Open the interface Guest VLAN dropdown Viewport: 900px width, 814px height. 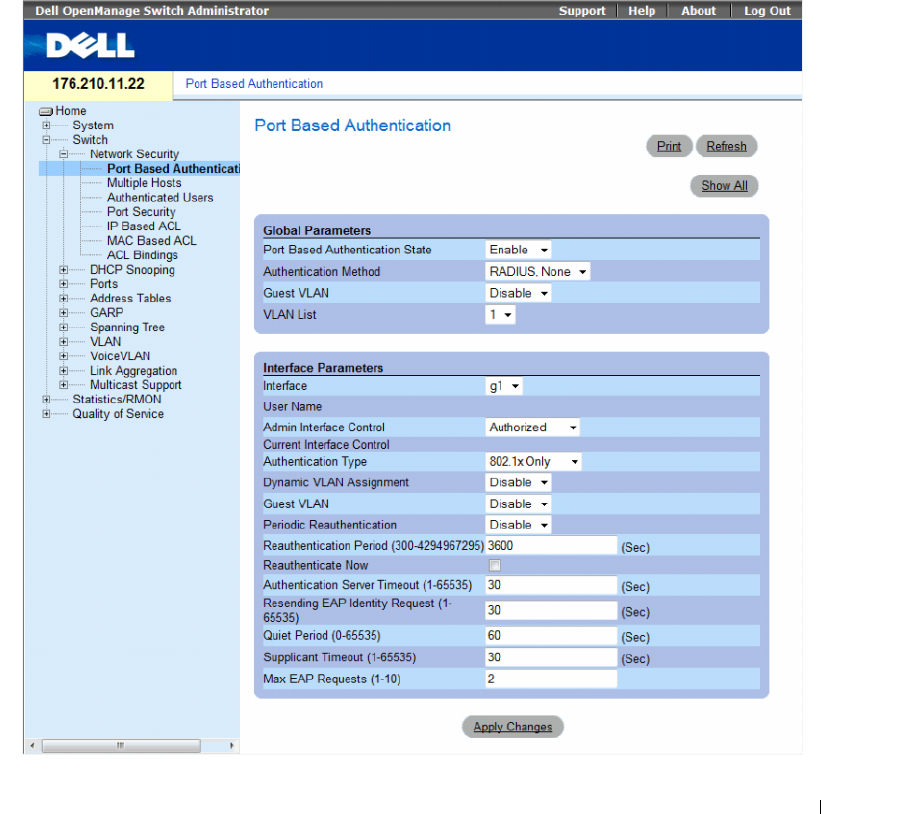coord(518,504)
